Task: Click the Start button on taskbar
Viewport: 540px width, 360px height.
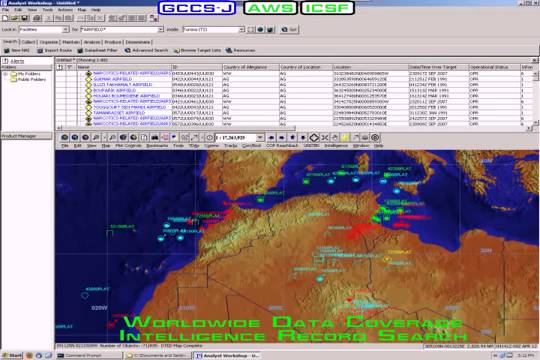Action: coord(12,355)
